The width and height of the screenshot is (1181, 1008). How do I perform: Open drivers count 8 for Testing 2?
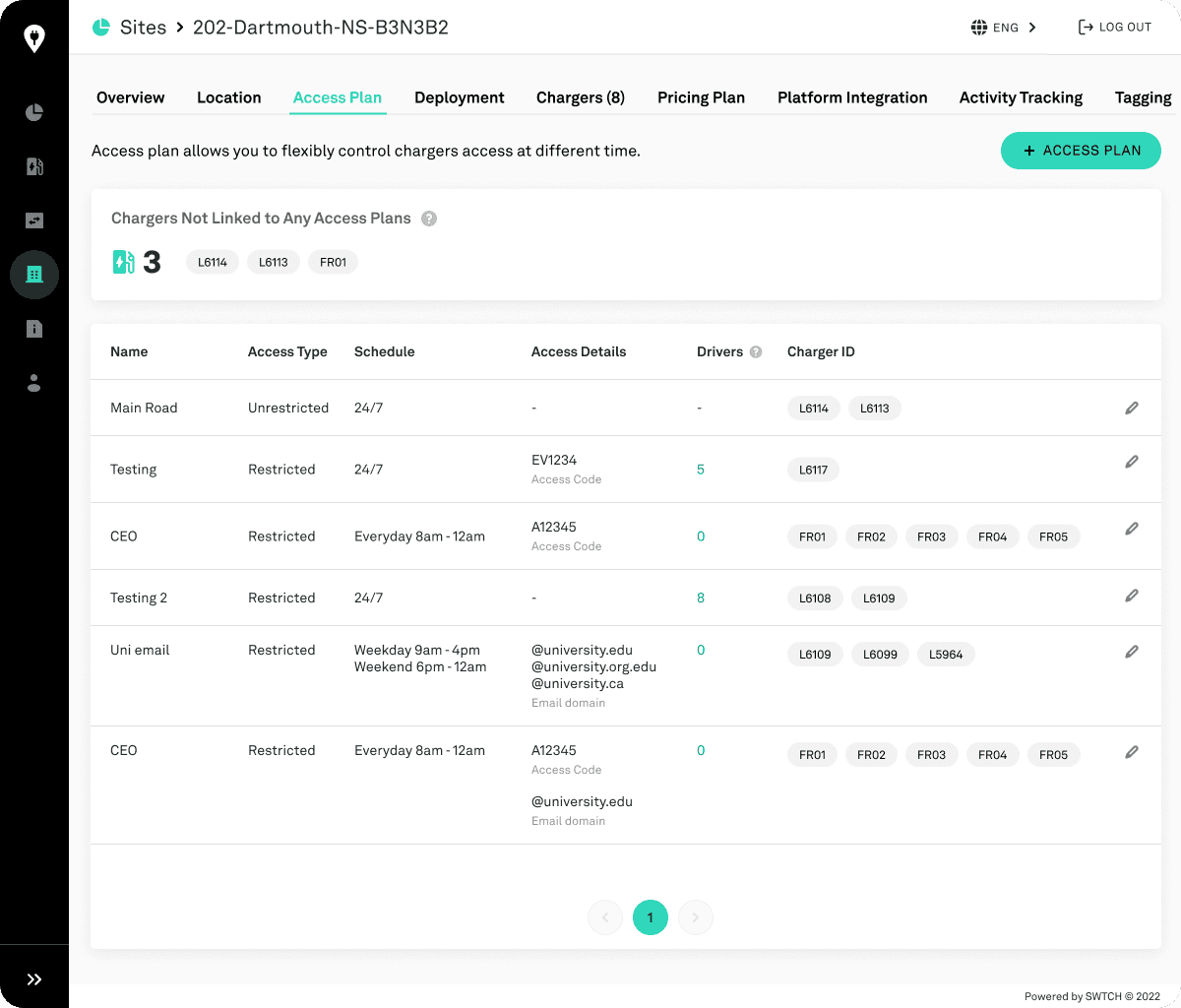click(x=701, y=598)
